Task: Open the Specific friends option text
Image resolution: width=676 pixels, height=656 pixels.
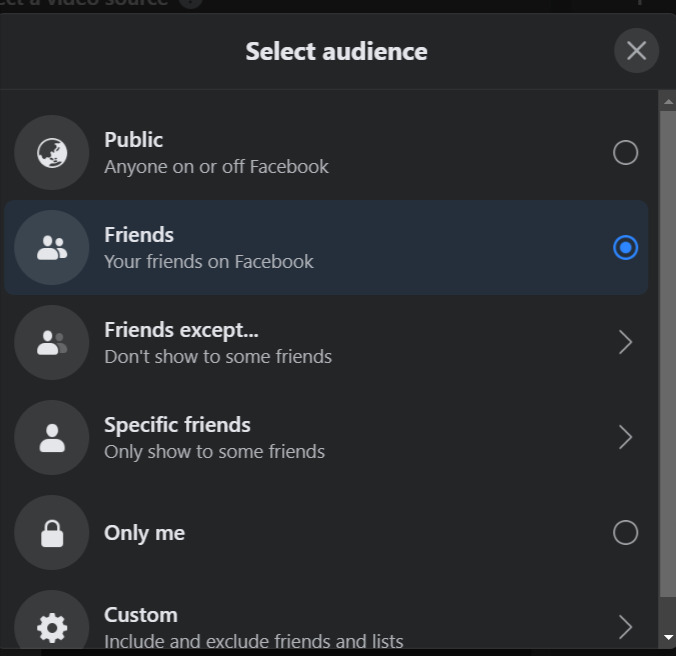Action: tap(177, 425)
